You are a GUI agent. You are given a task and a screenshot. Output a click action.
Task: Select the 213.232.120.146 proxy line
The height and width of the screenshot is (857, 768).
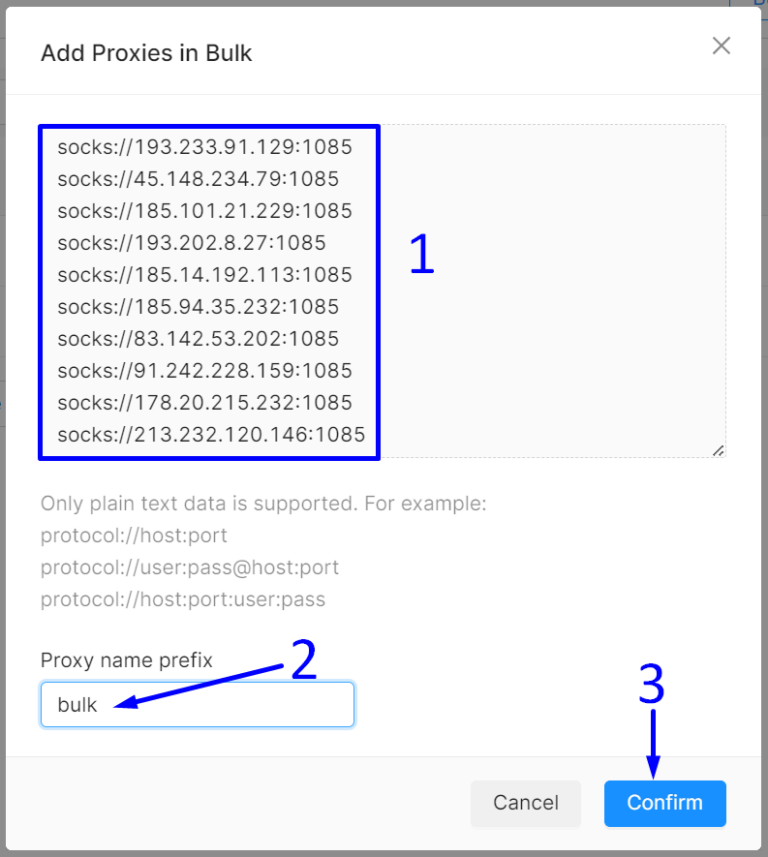[211, 435]
